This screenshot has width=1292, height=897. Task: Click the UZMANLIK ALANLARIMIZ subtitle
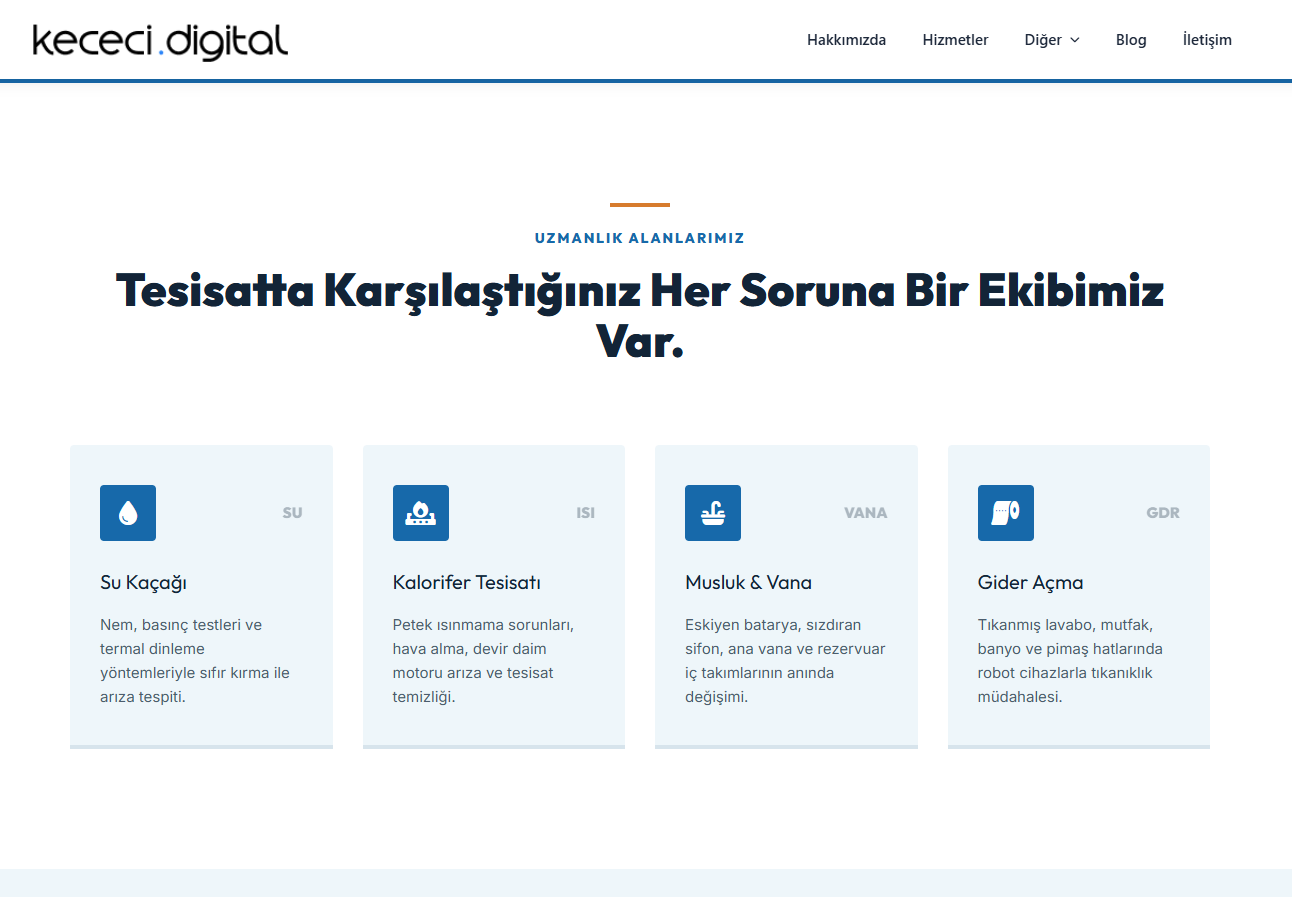[640, 238]
